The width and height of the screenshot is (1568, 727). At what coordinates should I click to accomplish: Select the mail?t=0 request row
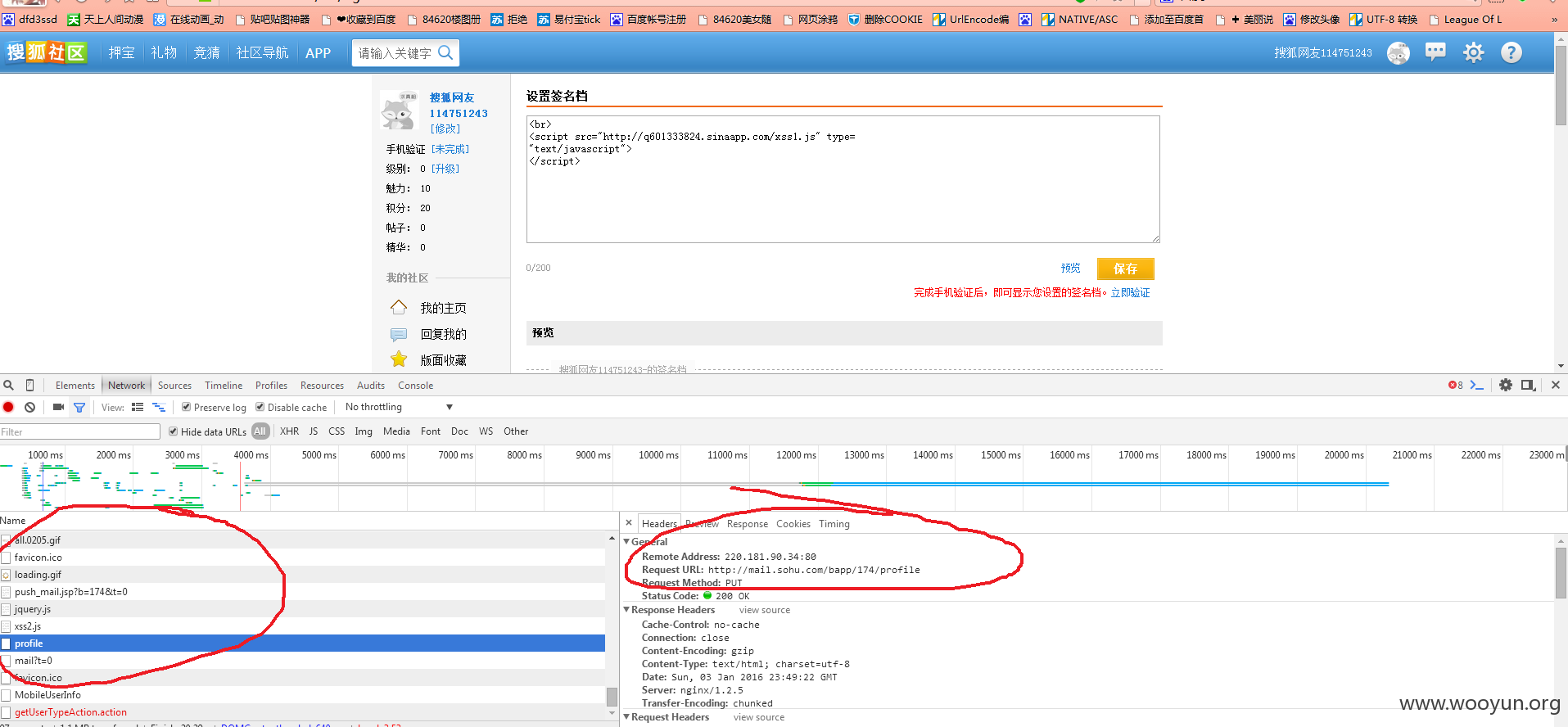pyautogui.click(x=302, y=661)
